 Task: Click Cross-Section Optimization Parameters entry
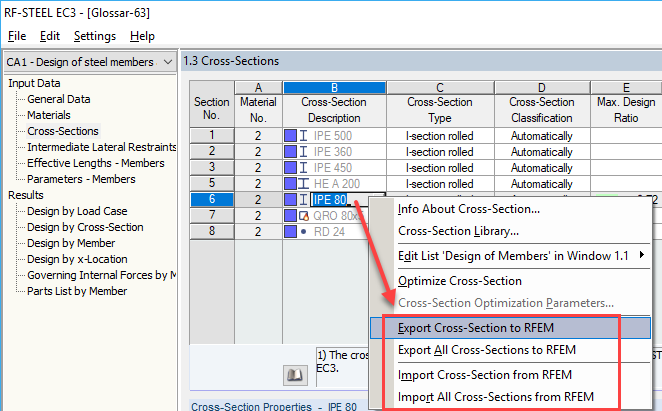(506, 303)
